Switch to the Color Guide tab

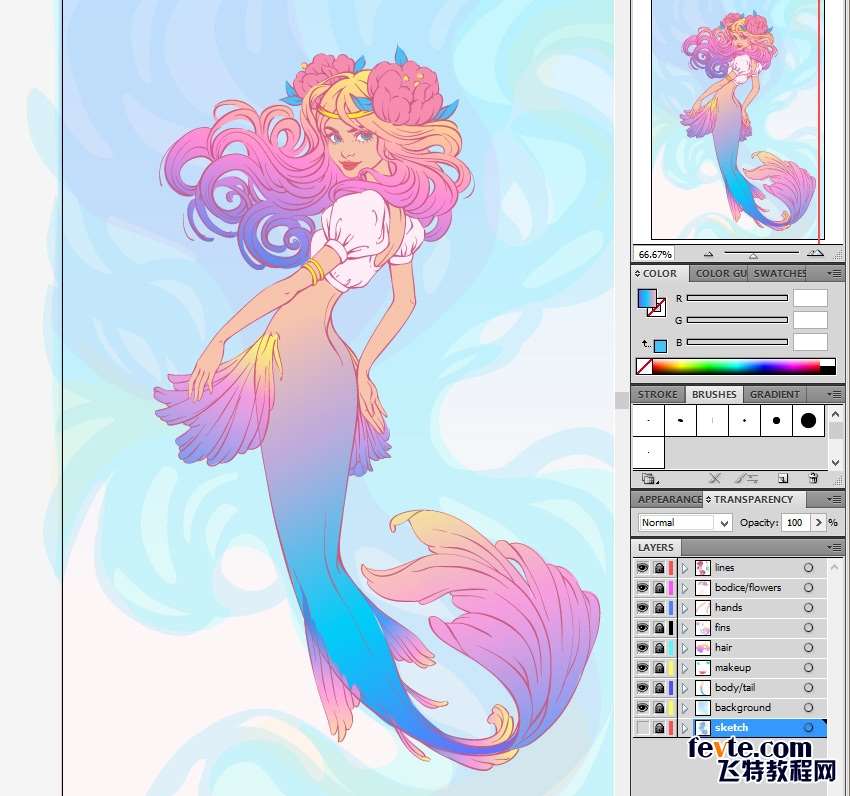(720, 274)
